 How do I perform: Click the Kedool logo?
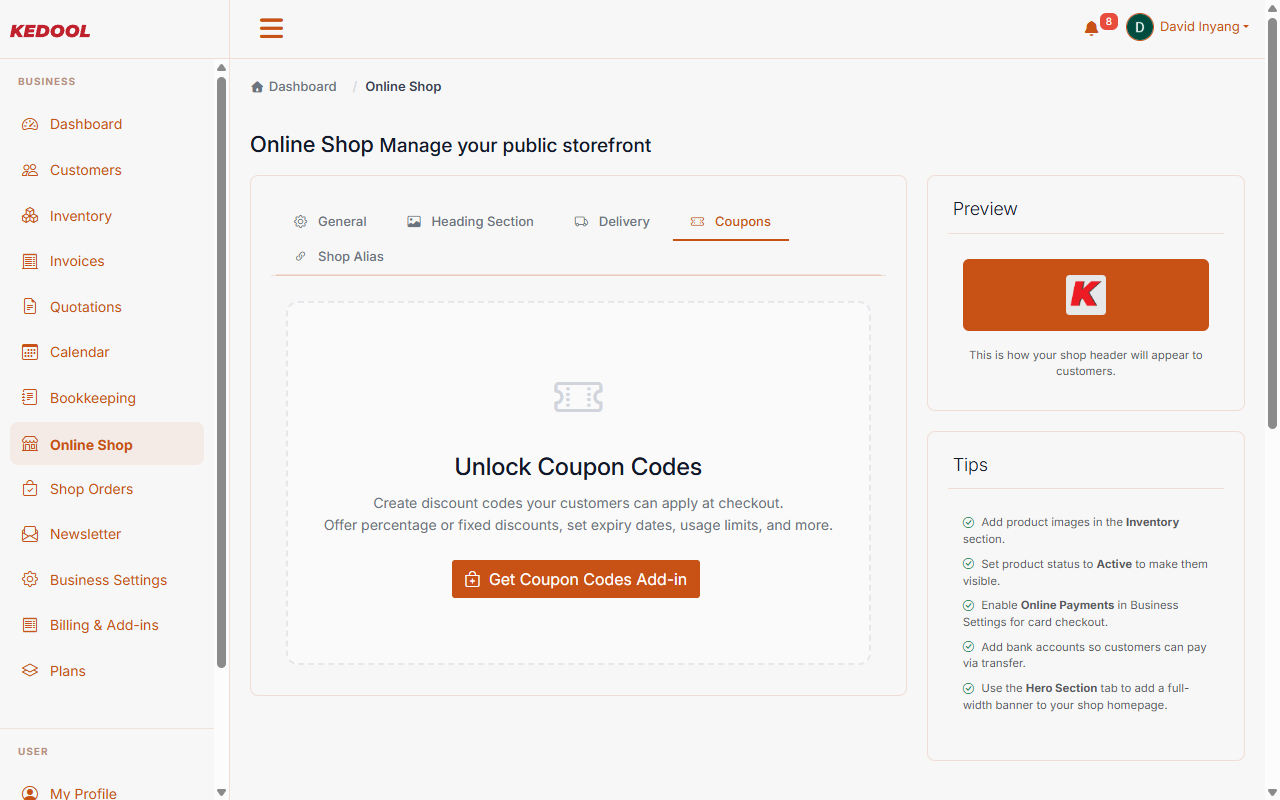point(50,31)
